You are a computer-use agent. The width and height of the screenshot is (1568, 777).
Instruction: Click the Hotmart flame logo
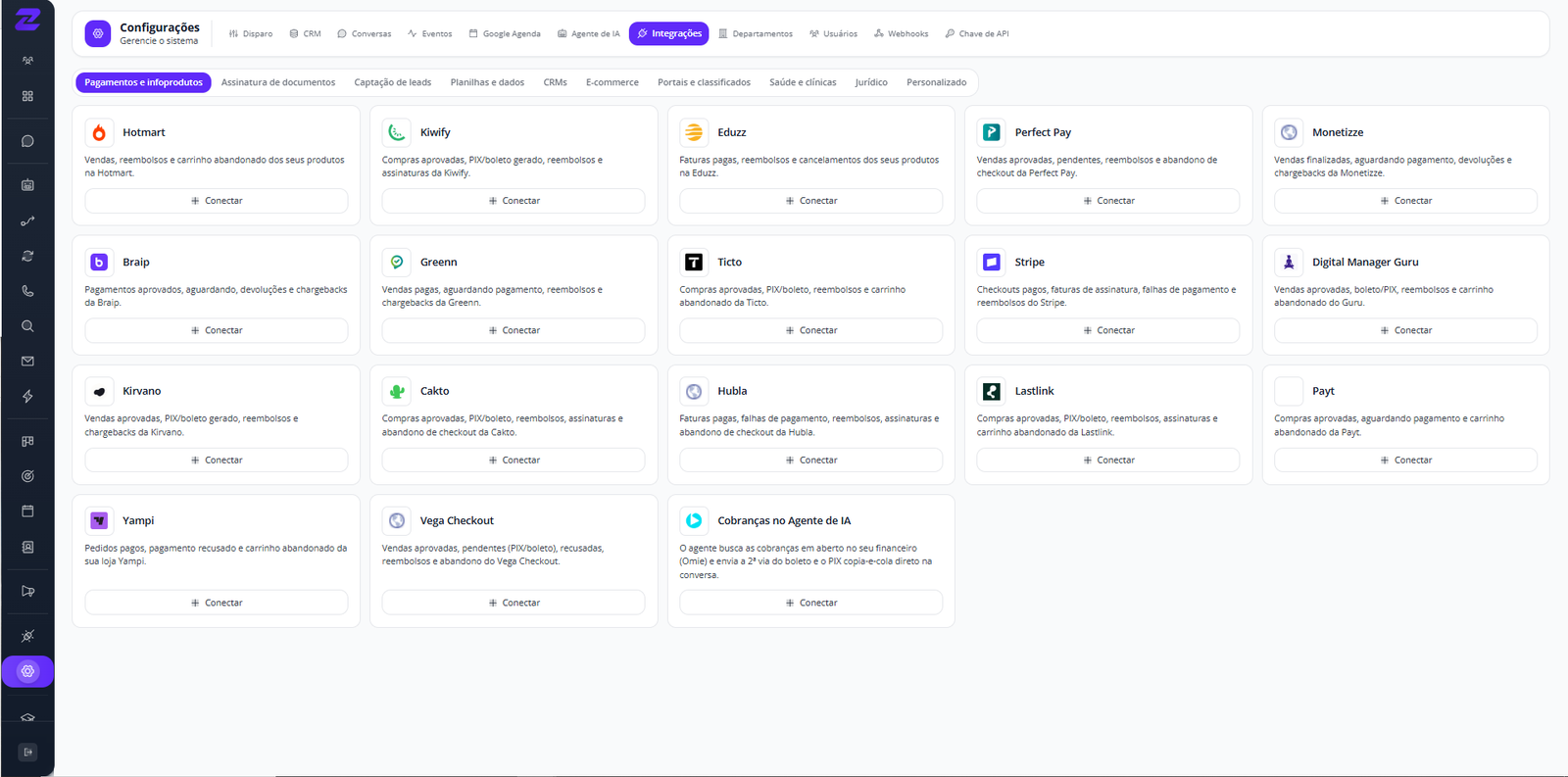pyautogui.click(x=99, y=132)
